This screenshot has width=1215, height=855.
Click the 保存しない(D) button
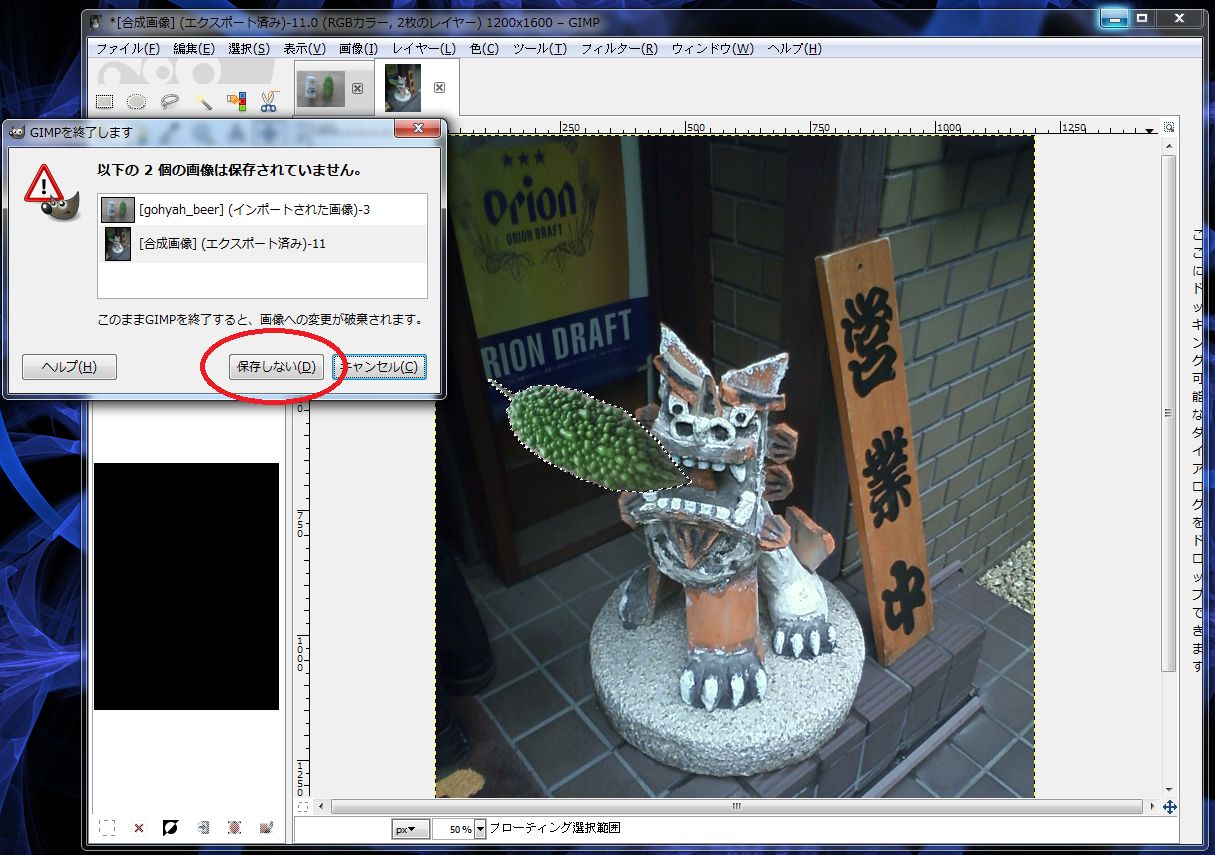click(x=276, y=367)
